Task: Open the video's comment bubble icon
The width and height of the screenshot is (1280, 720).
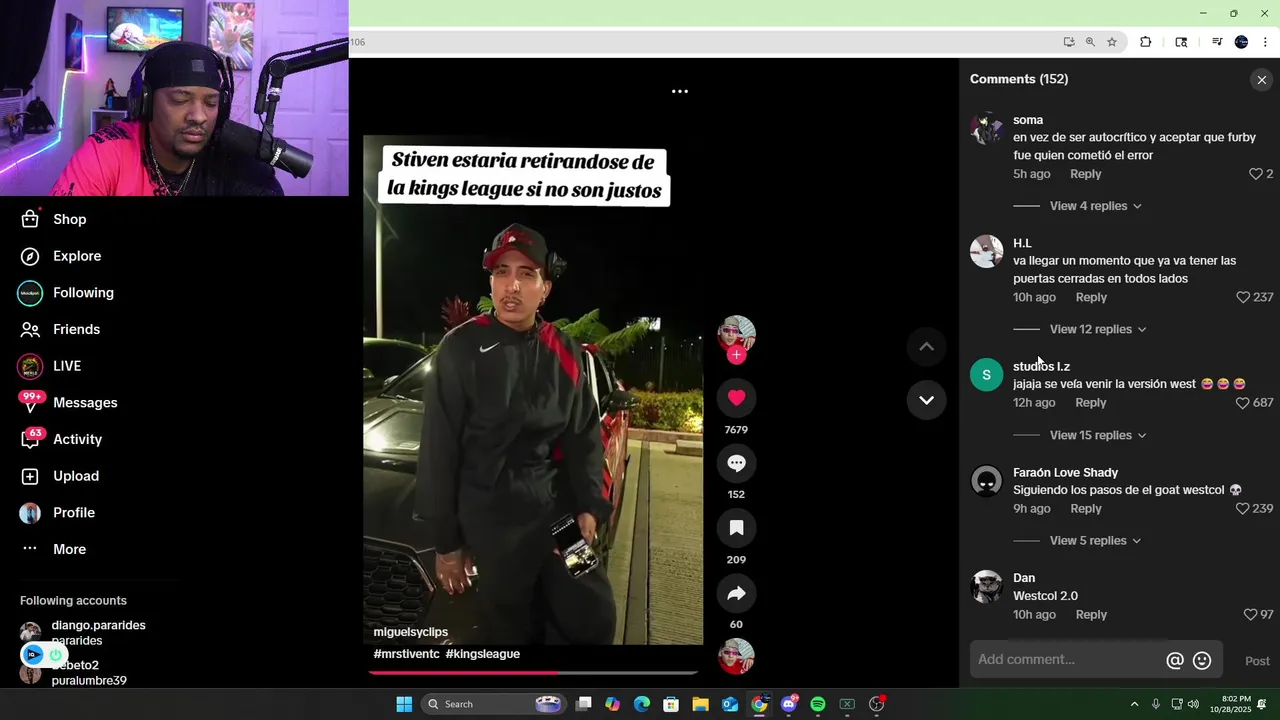Action: pyautogui.click(x=737, y=463)
